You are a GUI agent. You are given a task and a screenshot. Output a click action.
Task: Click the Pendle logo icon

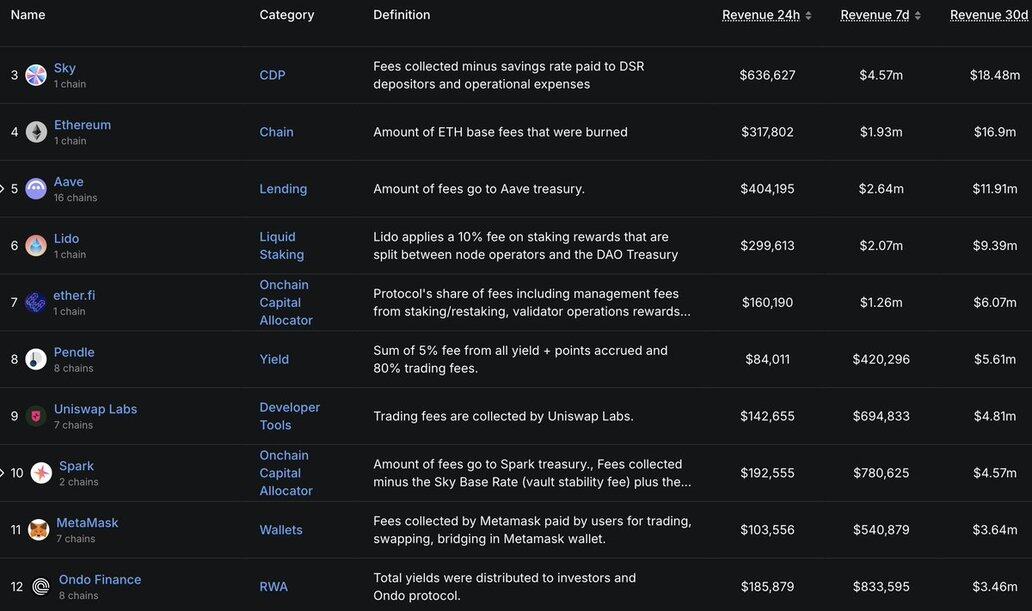tap(36, 359)
